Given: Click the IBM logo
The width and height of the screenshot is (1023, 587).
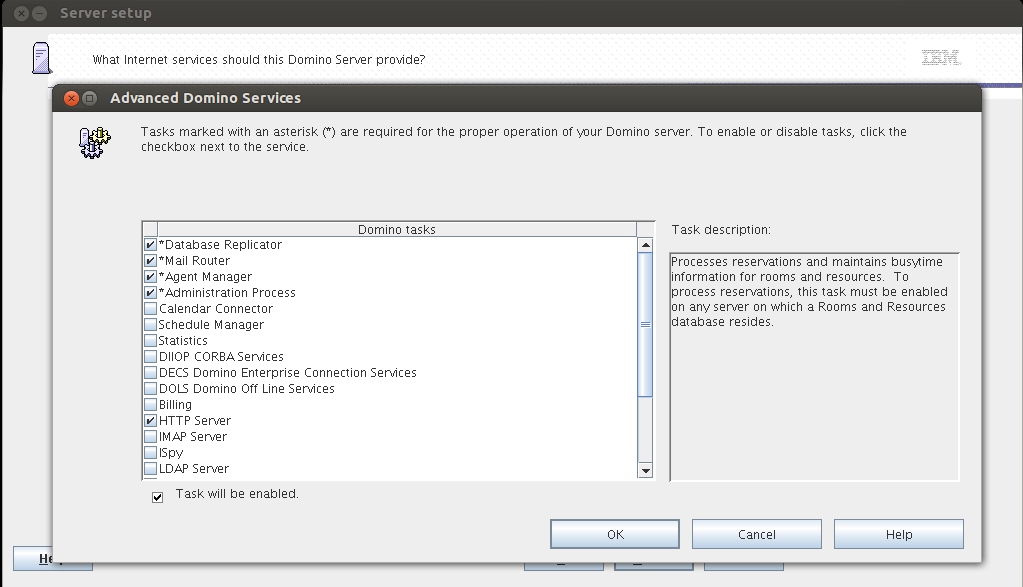Looking at the screenshot, I should [941, 58].
